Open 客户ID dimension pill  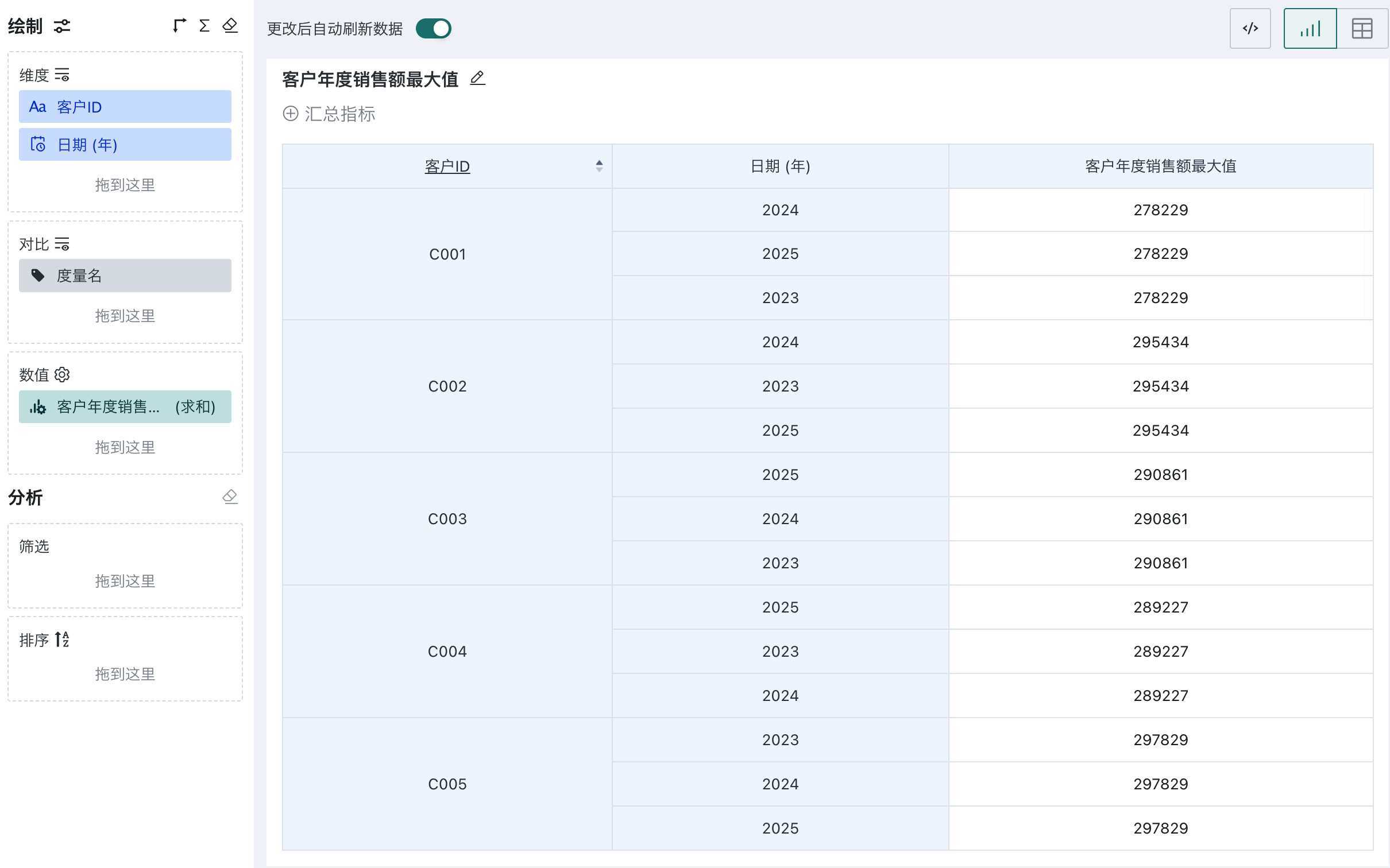pyautogui.click(x=125, y=107)
